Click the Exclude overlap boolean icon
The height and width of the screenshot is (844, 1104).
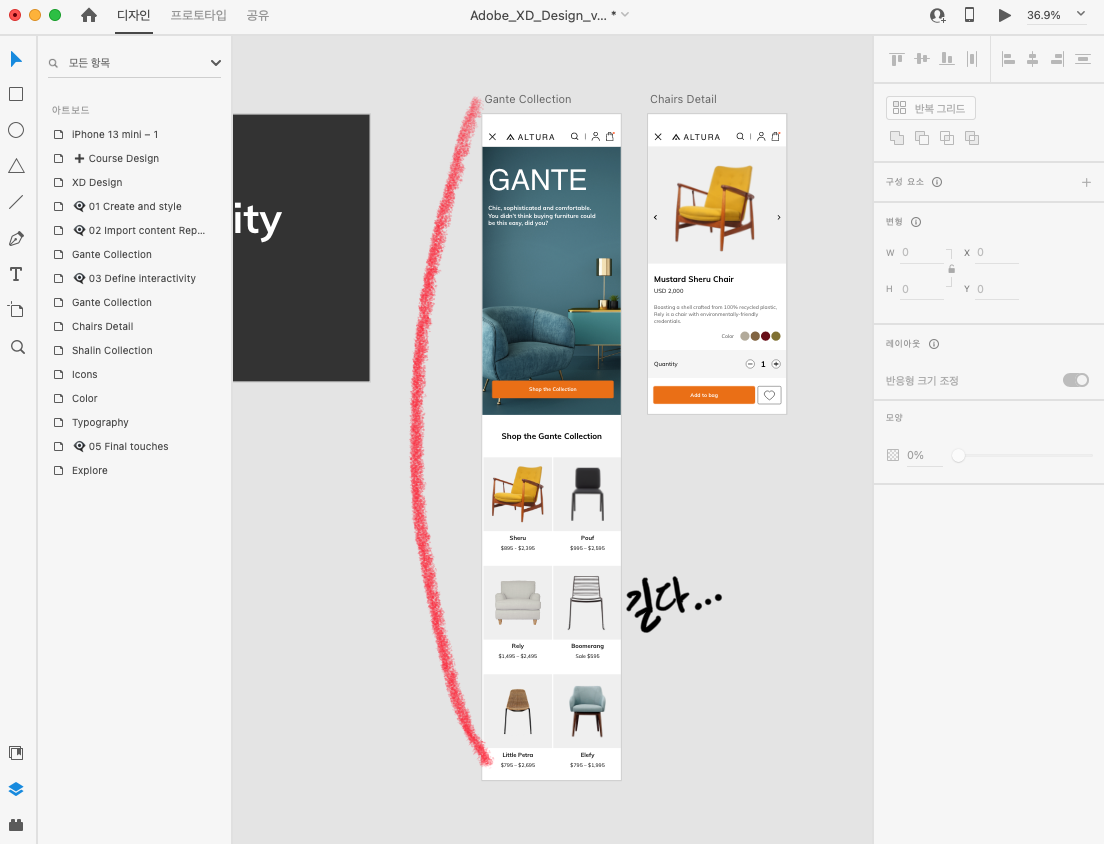(972, 138)
